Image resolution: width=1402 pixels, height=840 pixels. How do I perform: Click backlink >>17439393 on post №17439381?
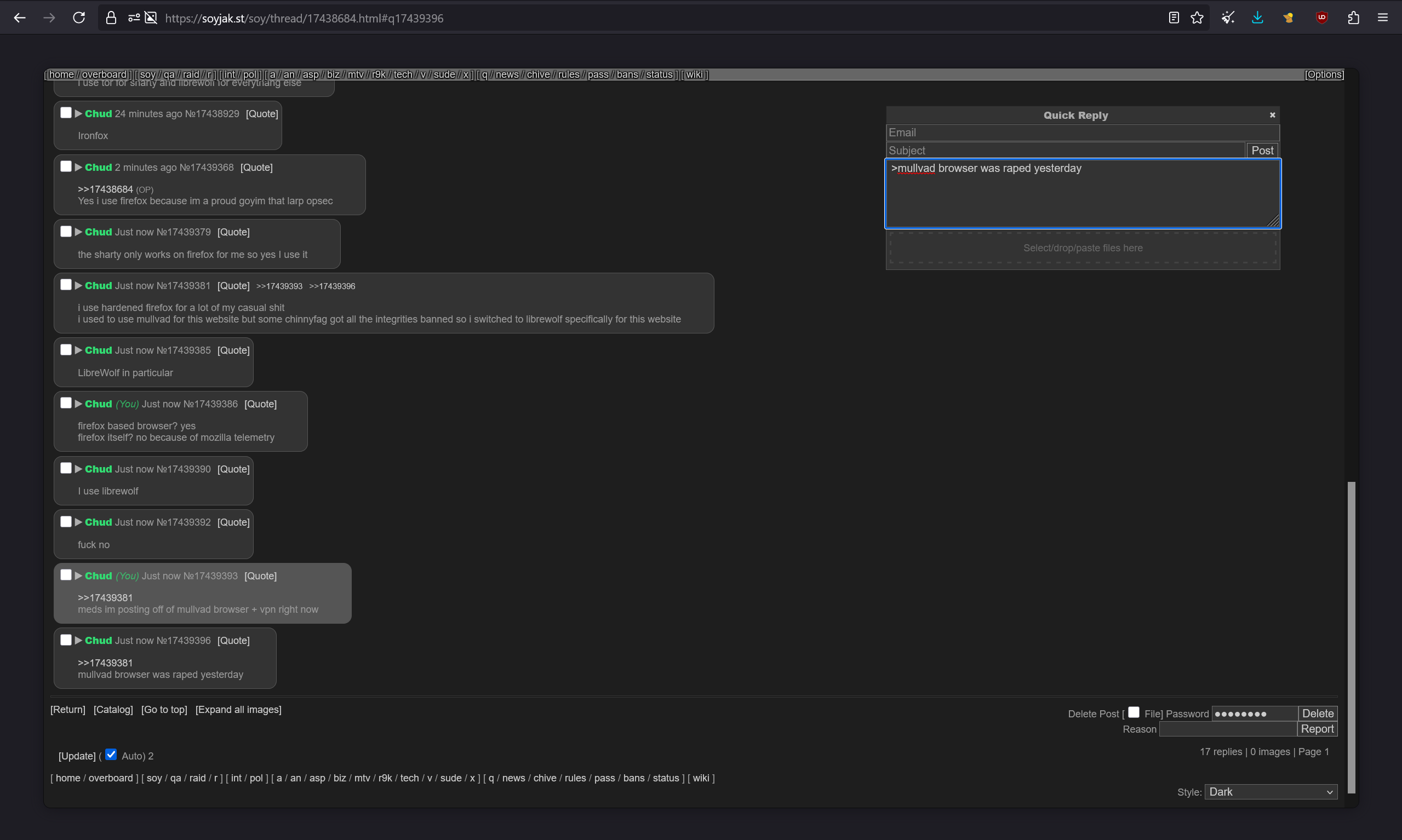[x=279, y=286]
